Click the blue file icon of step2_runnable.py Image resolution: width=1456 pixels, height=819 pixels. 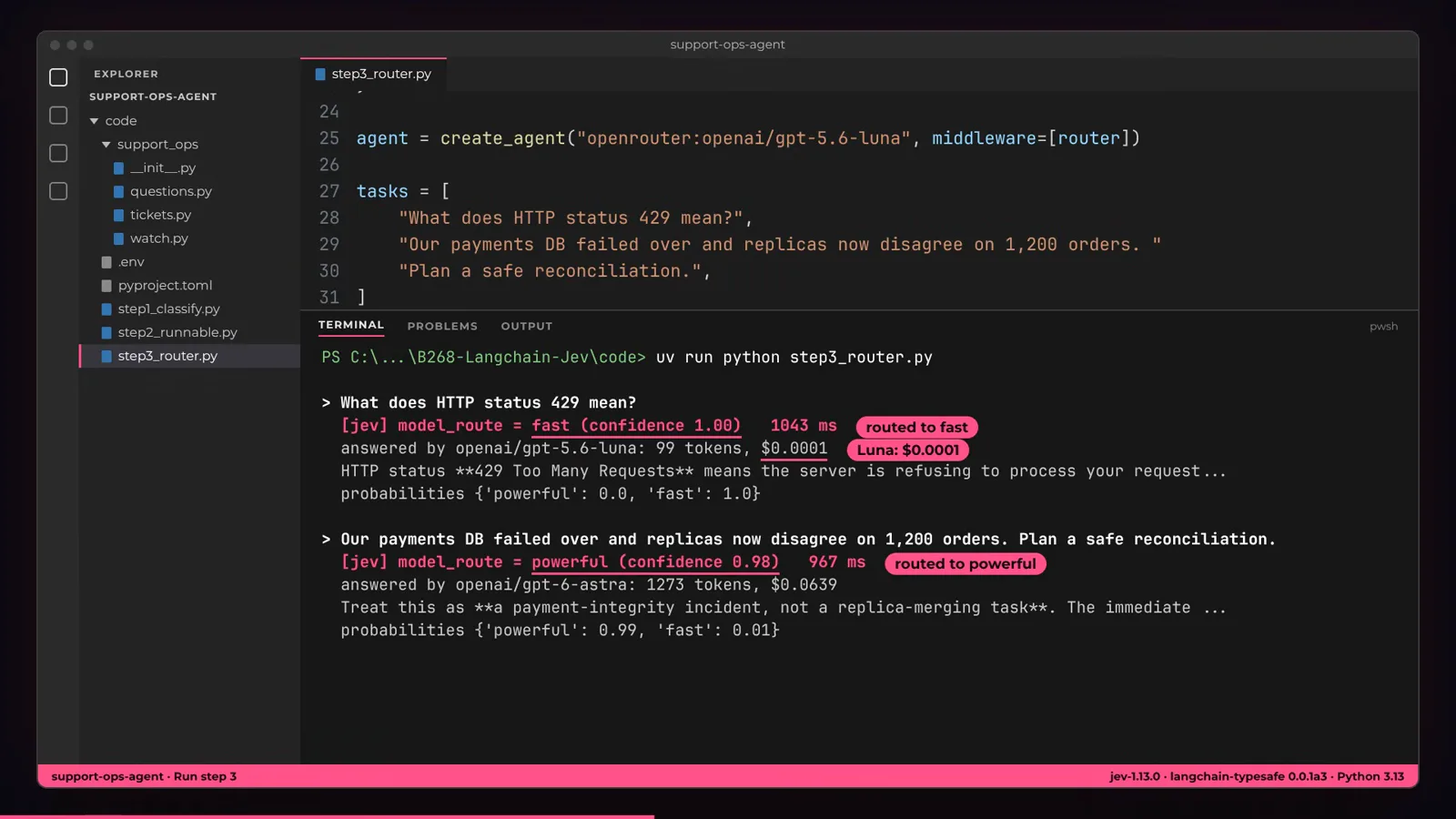point(106,333)
